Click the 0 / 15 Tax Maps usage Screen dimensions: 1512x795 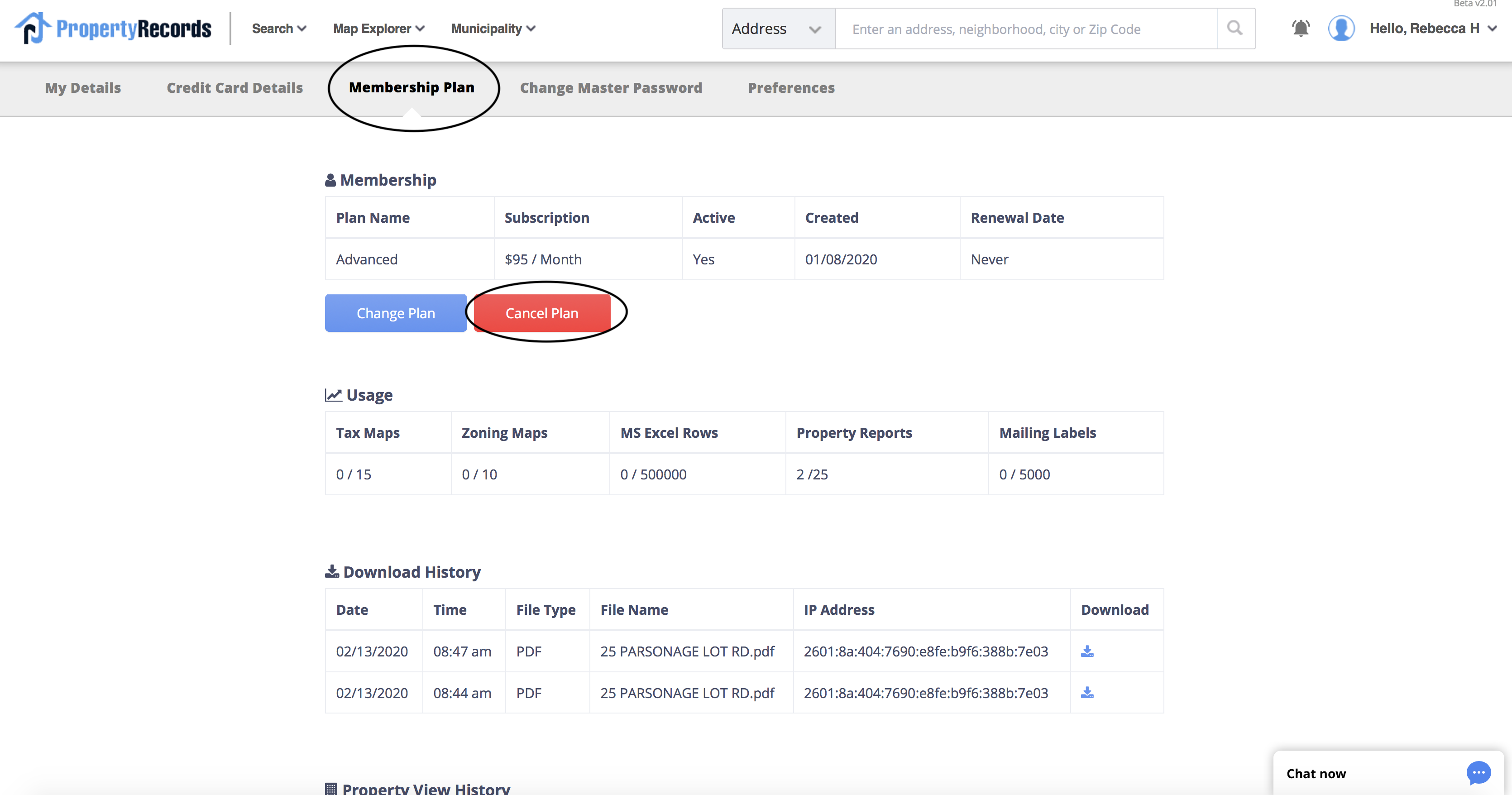click(x=354, y=474)
